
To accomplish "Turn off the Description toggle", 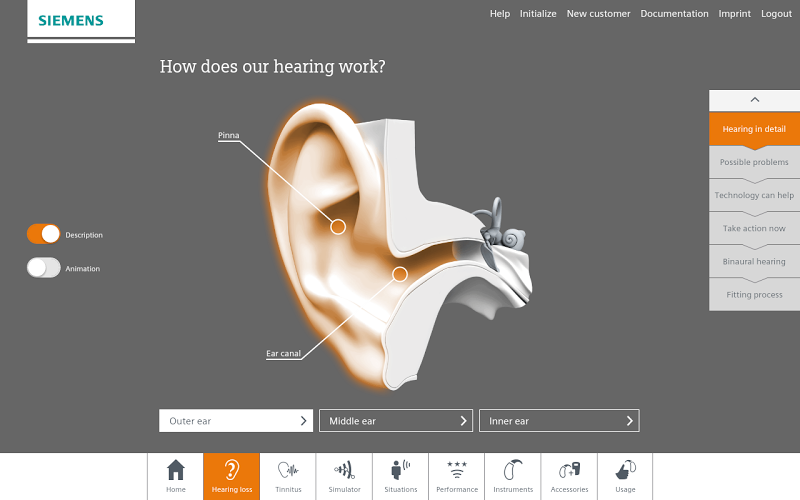I will tap(43, 234).
